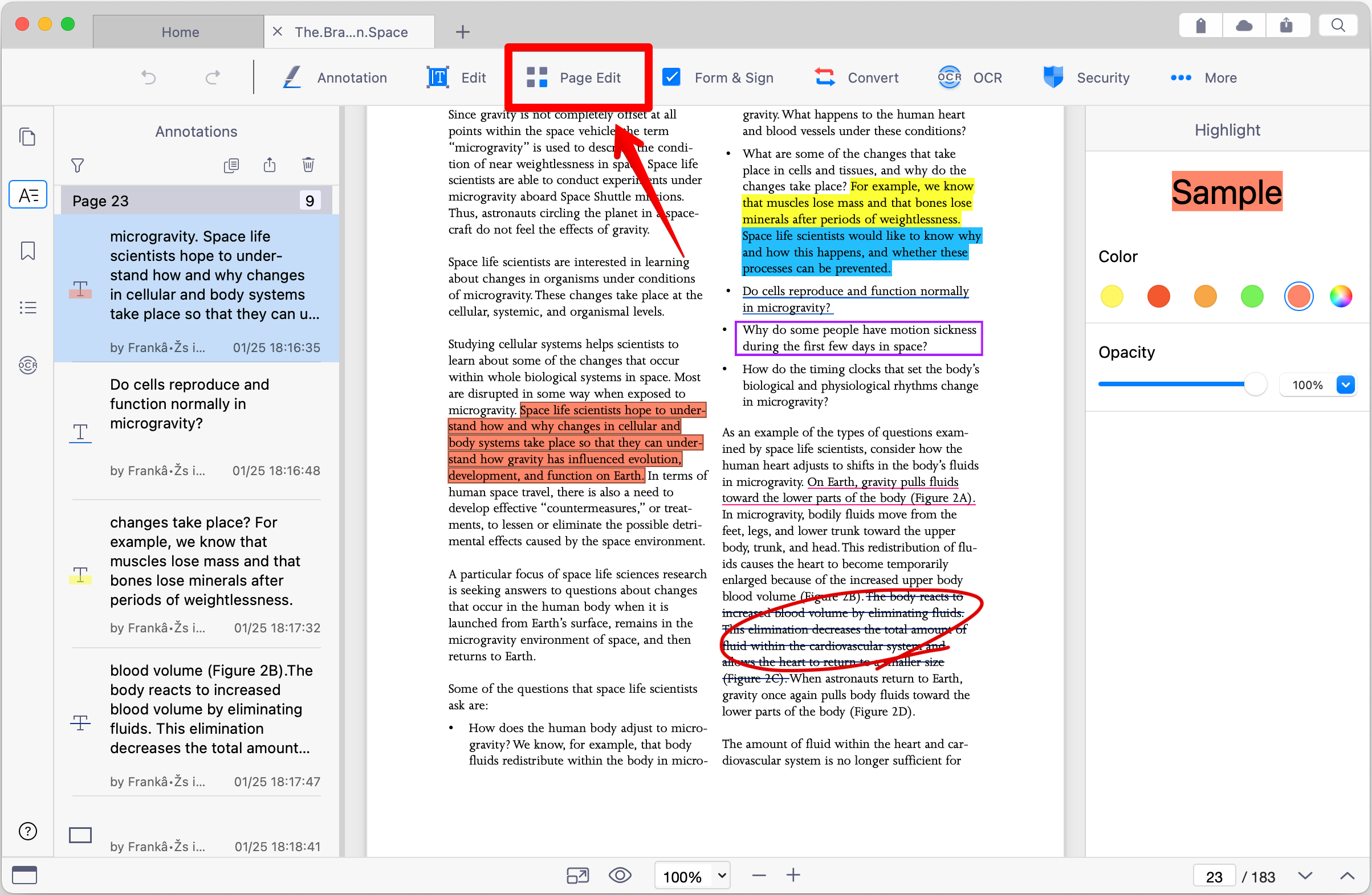Click the Convert toolbar button
The height and width of the screenshot is (895, 1372).
[x=857, y=77]
